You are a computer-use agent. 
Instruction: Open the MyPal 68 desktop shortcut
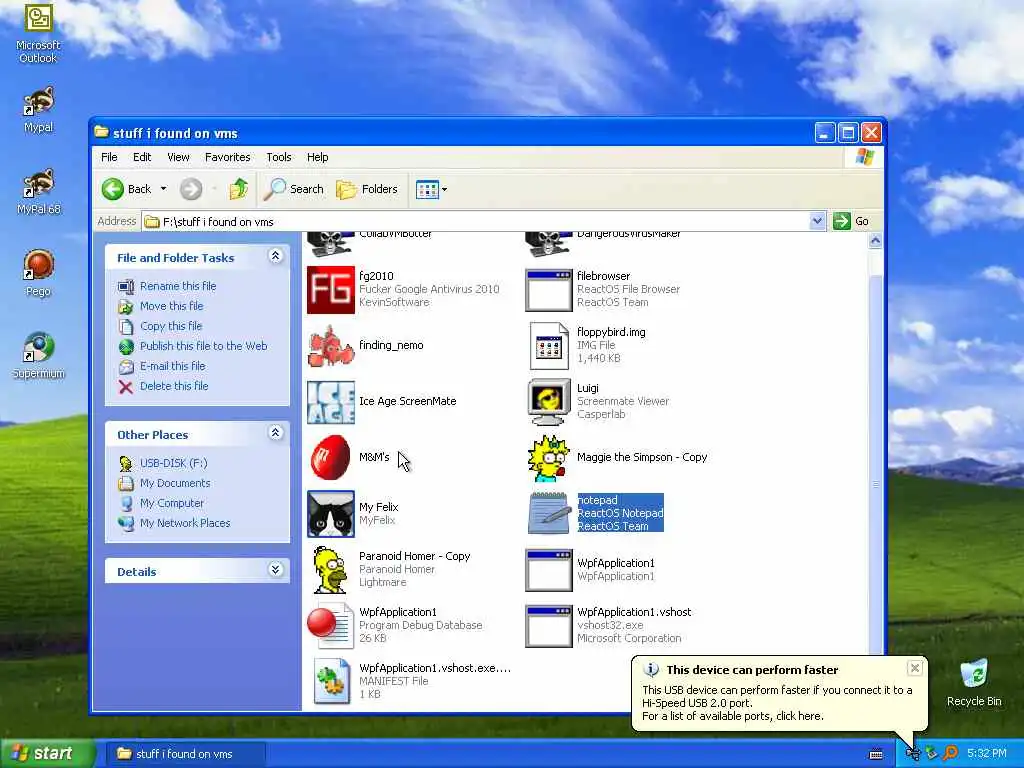click(38, 191)
